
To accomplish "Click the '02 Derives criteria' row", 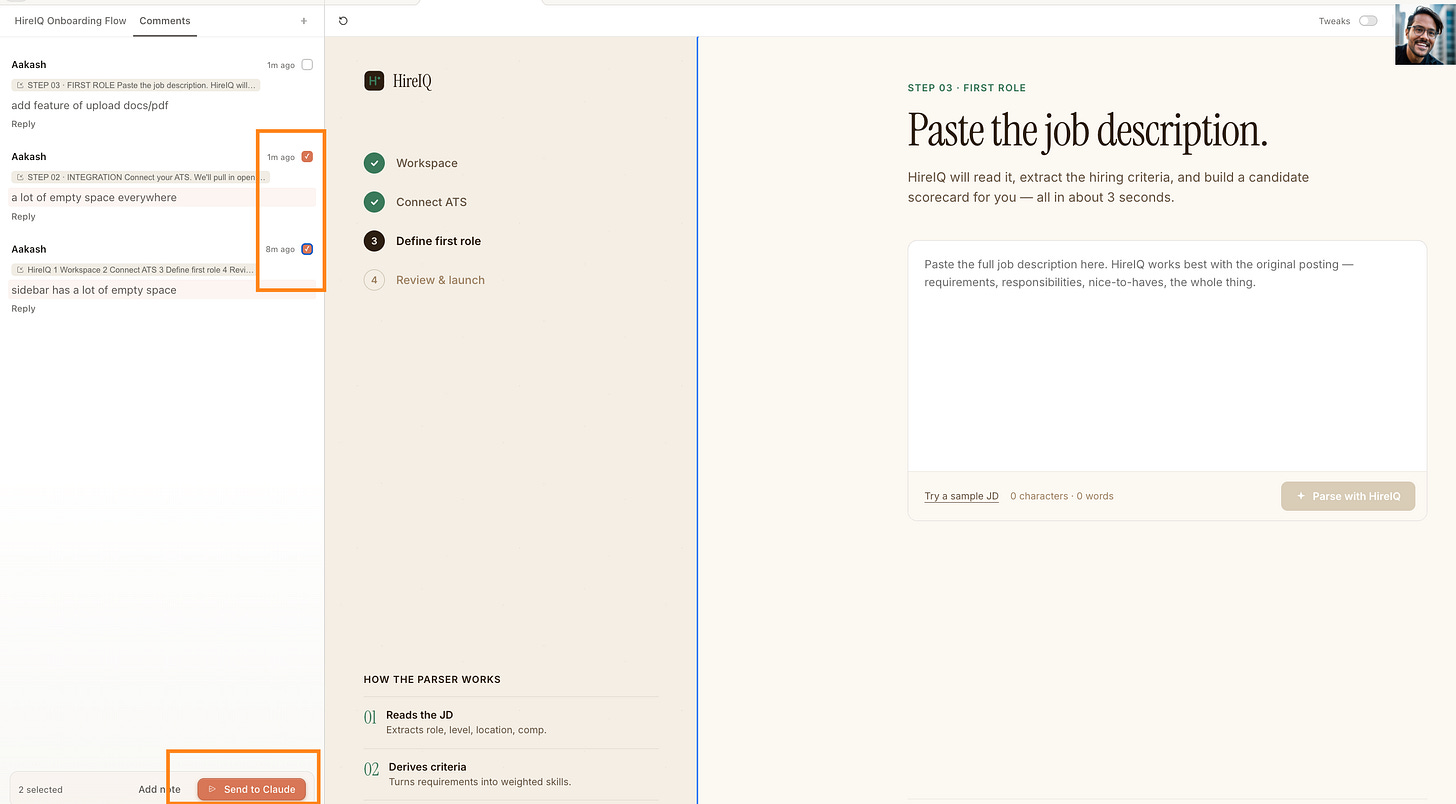I will [x=511, y=774].
